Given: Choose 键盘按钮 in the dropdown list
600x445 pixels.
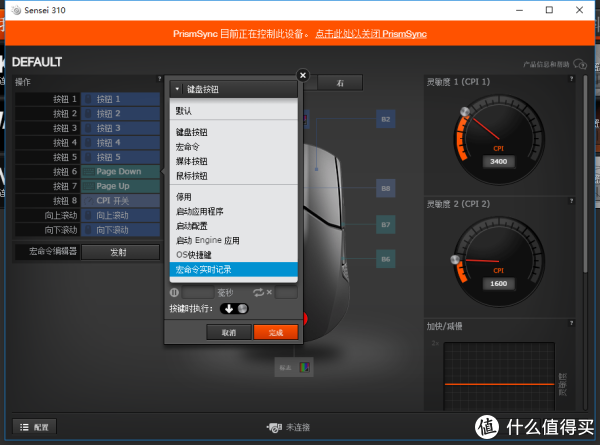Looking at the screenshot, I should coord(233,132).
